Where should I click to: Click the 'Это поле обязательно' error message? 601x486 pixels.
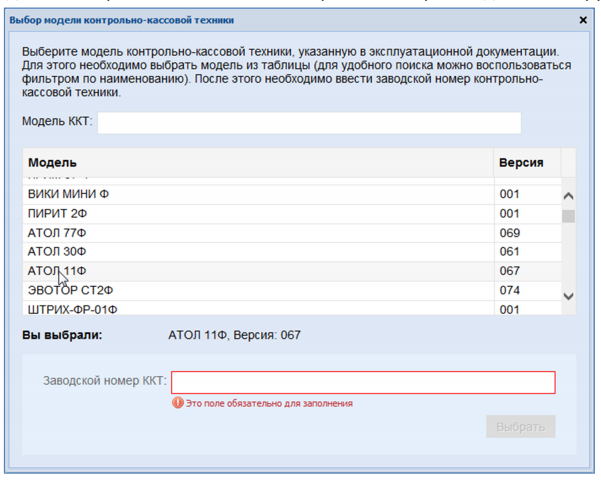coord(269,403)
